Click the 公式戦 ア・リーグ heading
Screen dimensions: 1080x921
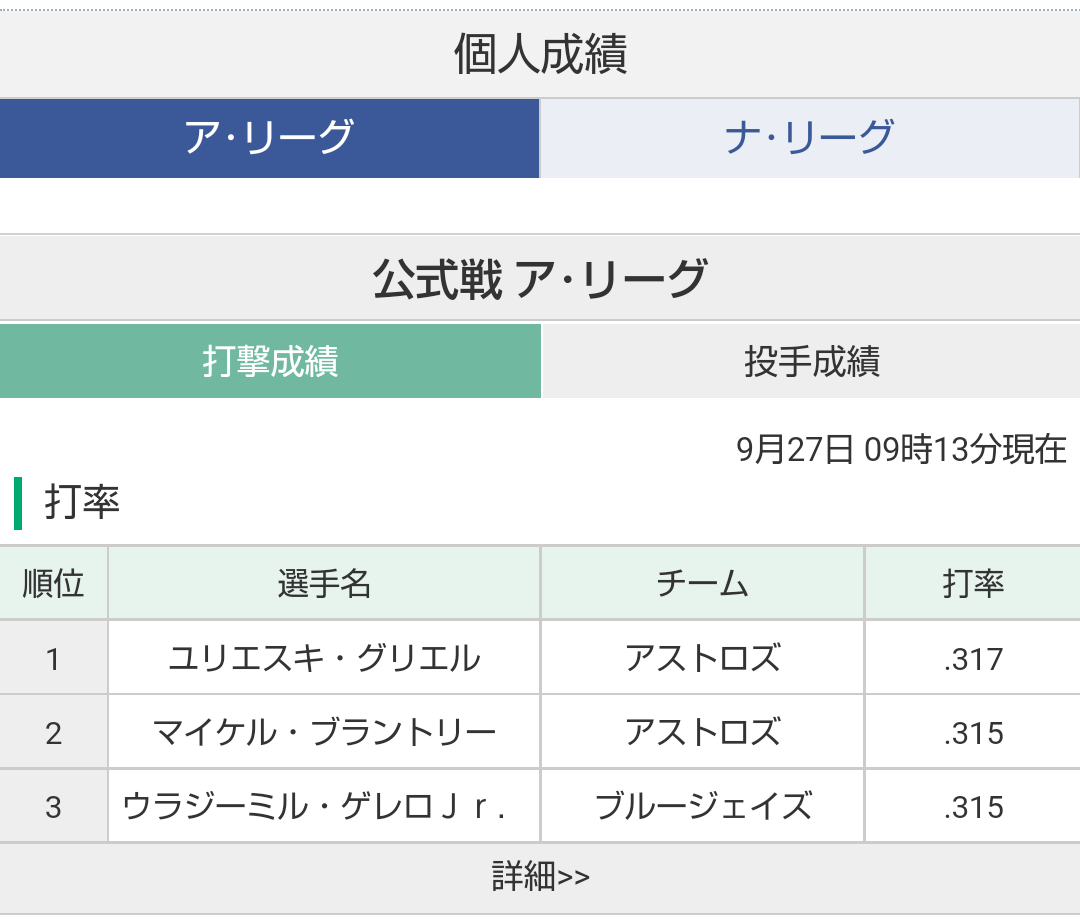click(x=540, y=278)
